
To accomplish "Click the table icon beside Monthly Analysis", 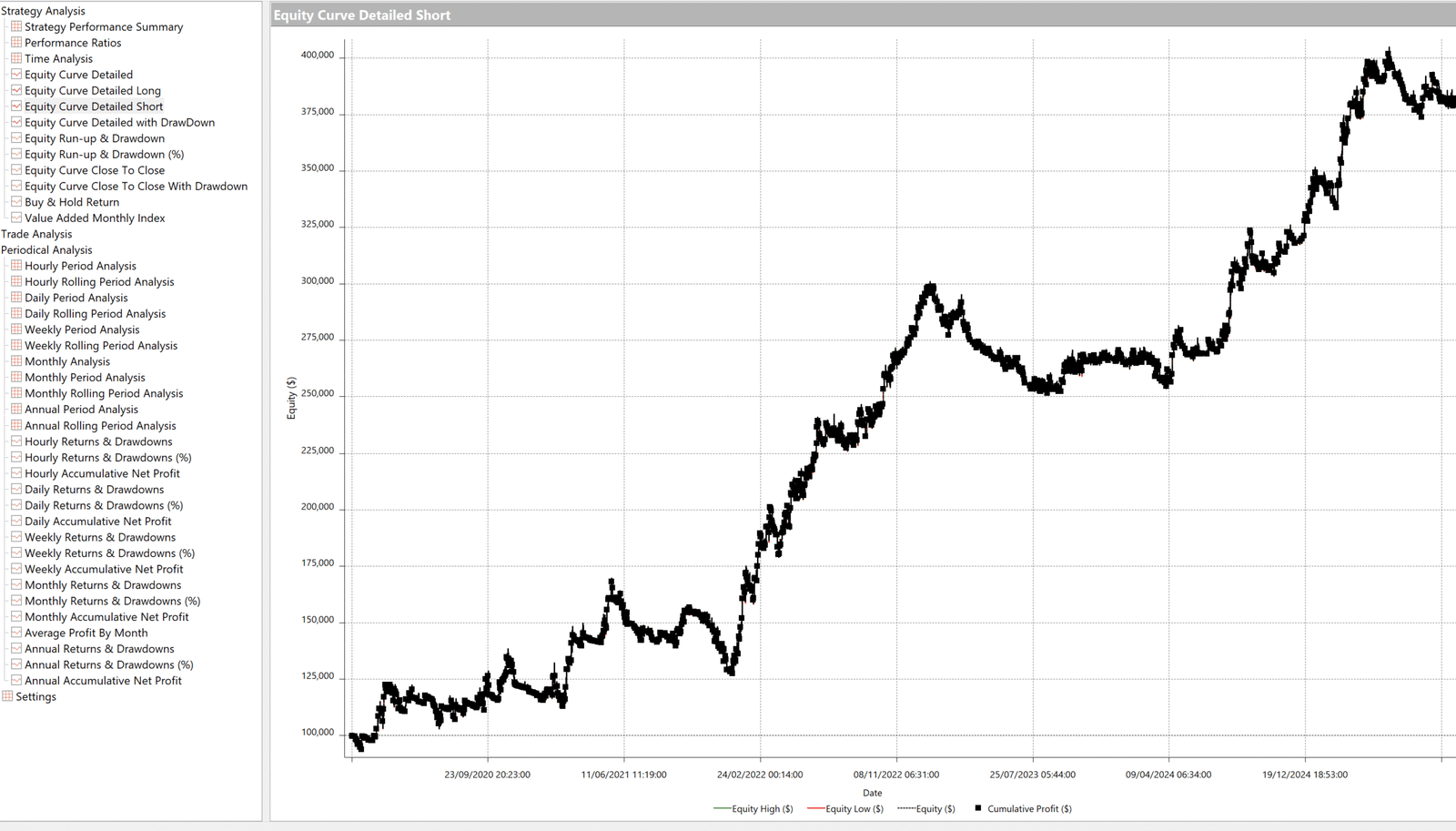I will [x=16, y=361].
